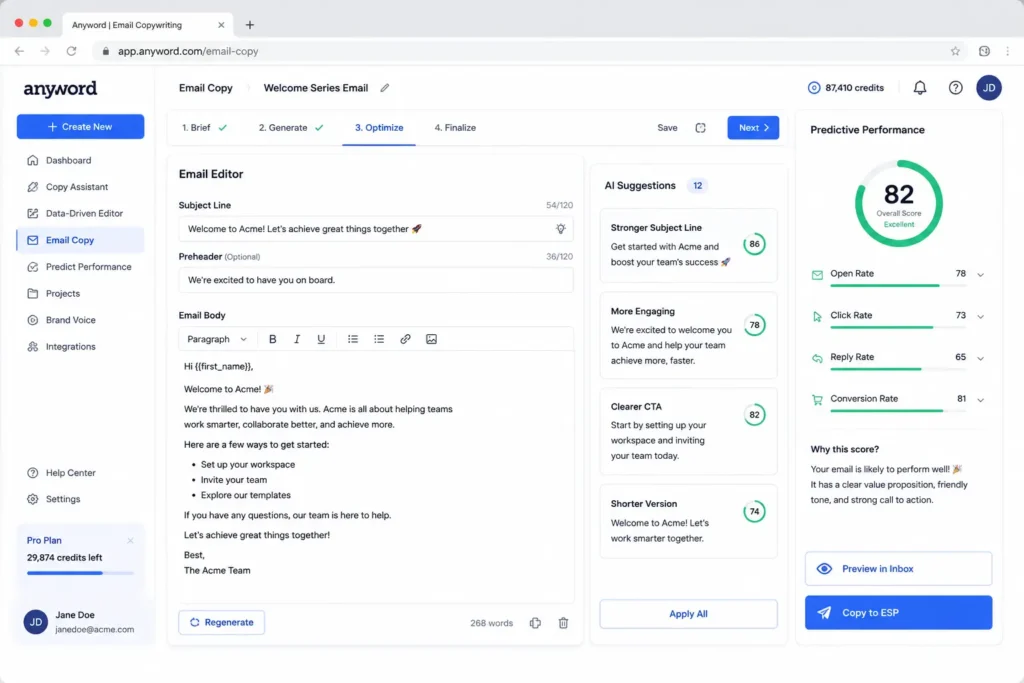Expand the Open Rate details

pyautogui.click(x=980, y=274)
